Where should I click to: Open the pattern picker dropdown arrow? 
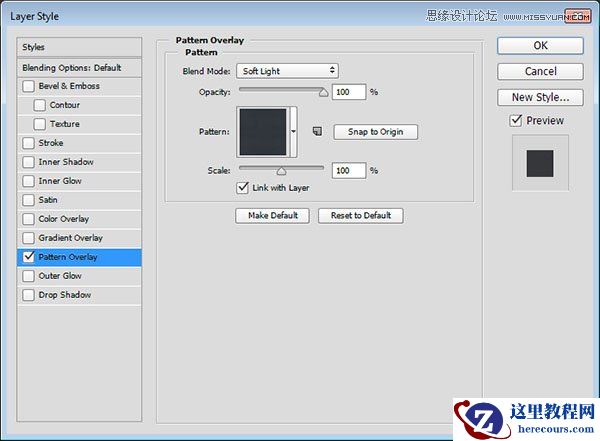coord(293,132)
